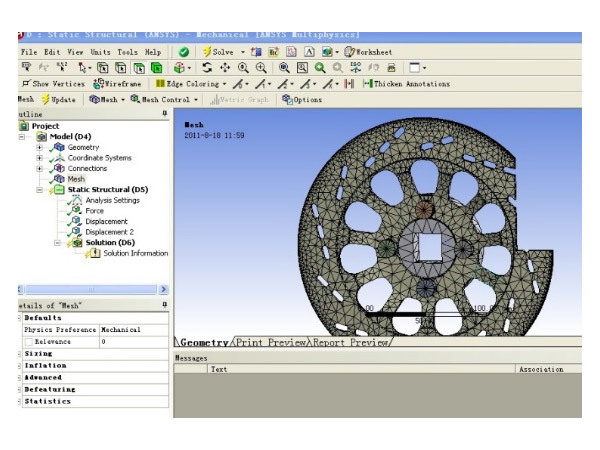The image size is (600, 450).
Task: Expand the Coordinate Systems tree node
Action: coord(39,158)
